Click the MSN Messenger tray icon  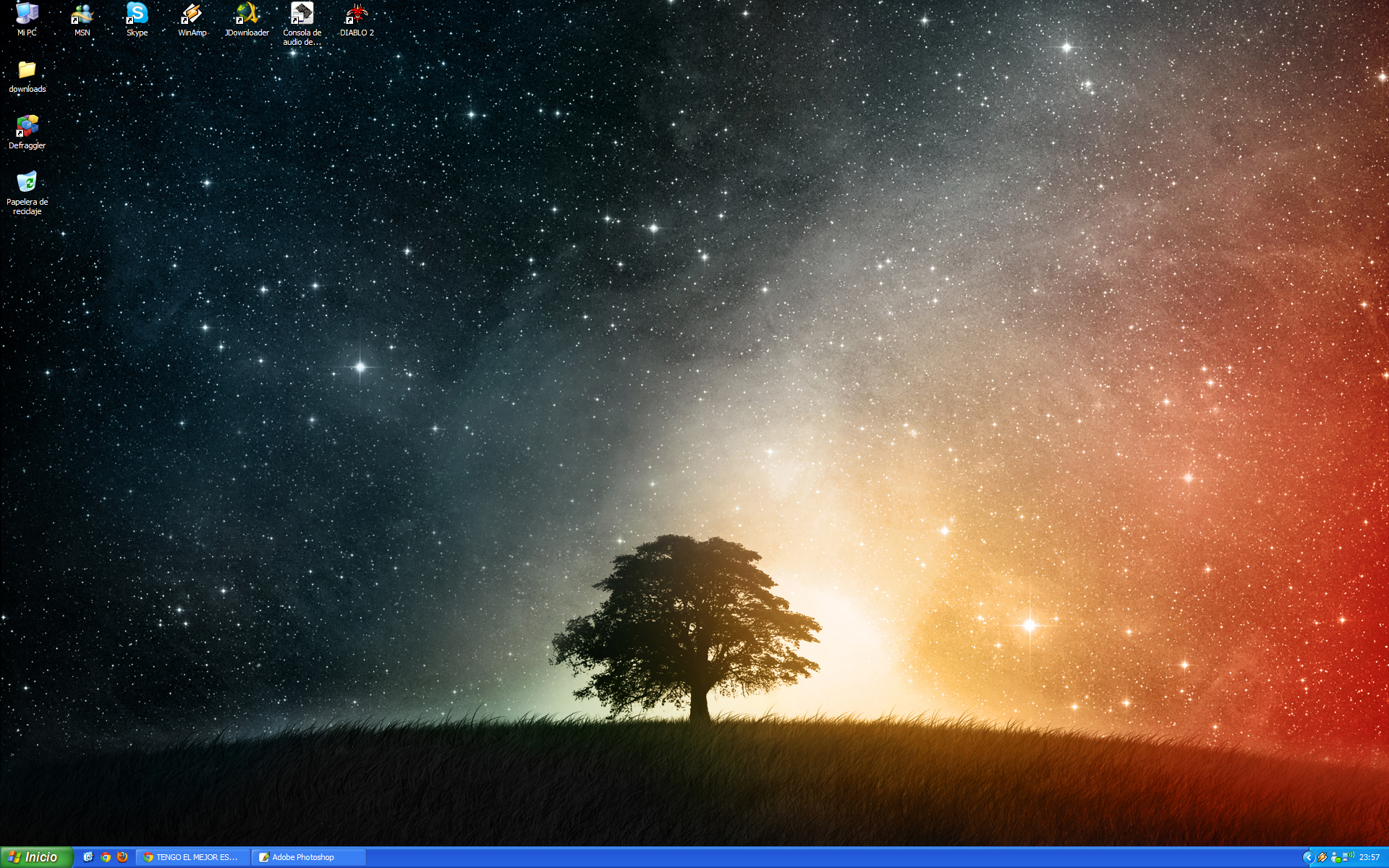click(1335, 857)
